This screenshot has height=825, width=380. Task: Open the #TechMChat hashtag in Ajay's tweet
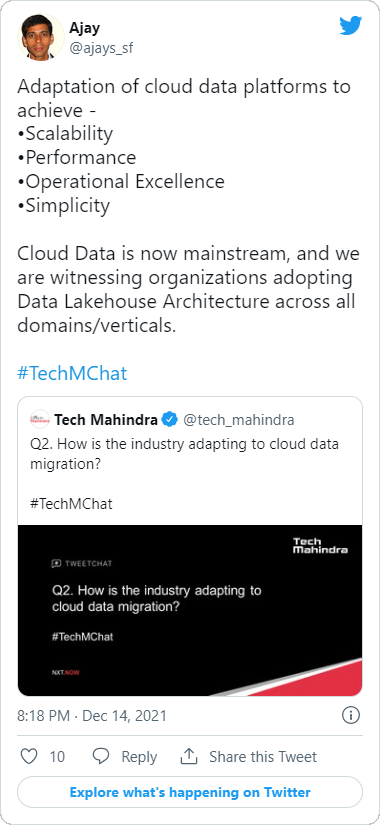(x=72, y=374)
